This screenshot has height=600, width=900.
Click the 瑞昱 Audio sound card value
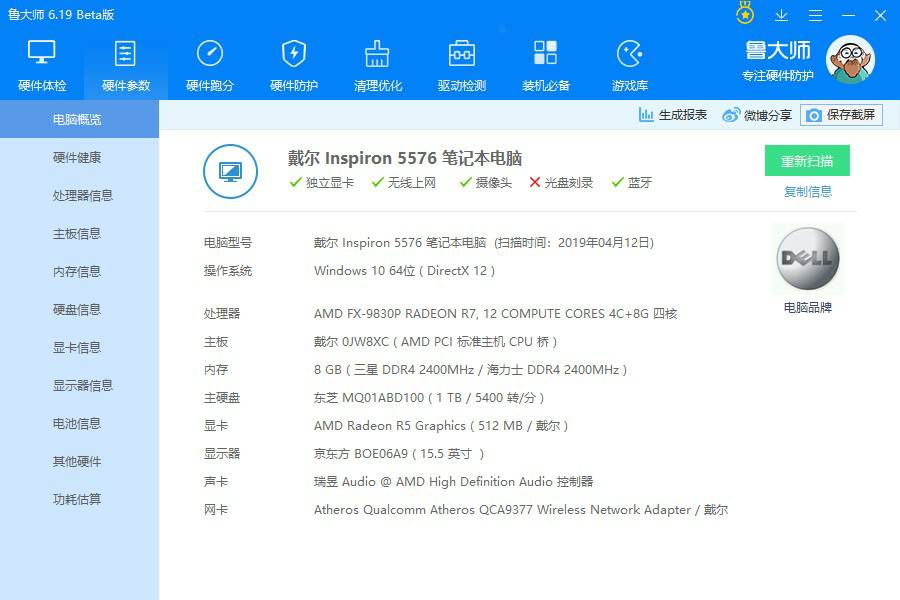point(453,481)
